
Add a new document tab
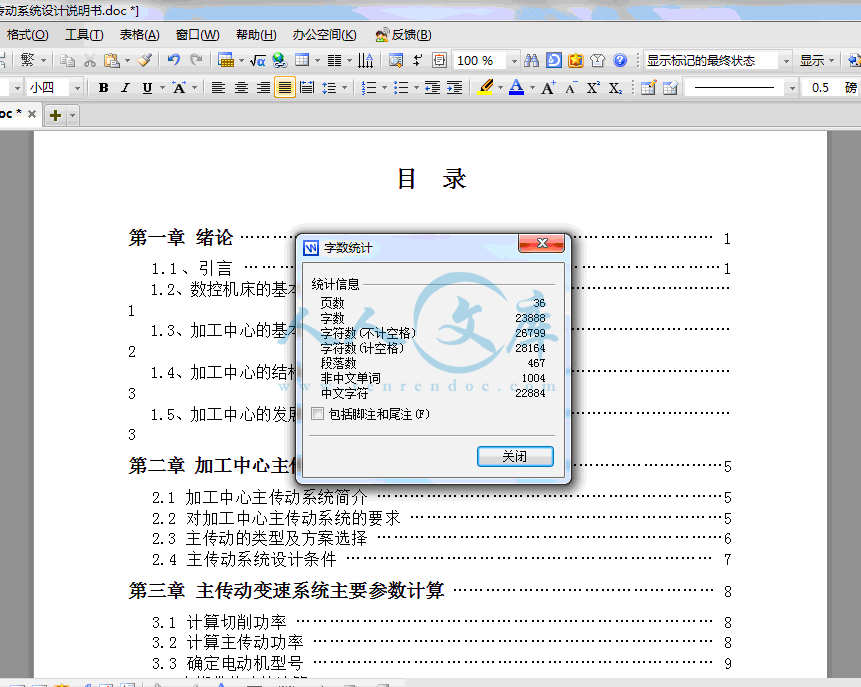tap(55, 115)
